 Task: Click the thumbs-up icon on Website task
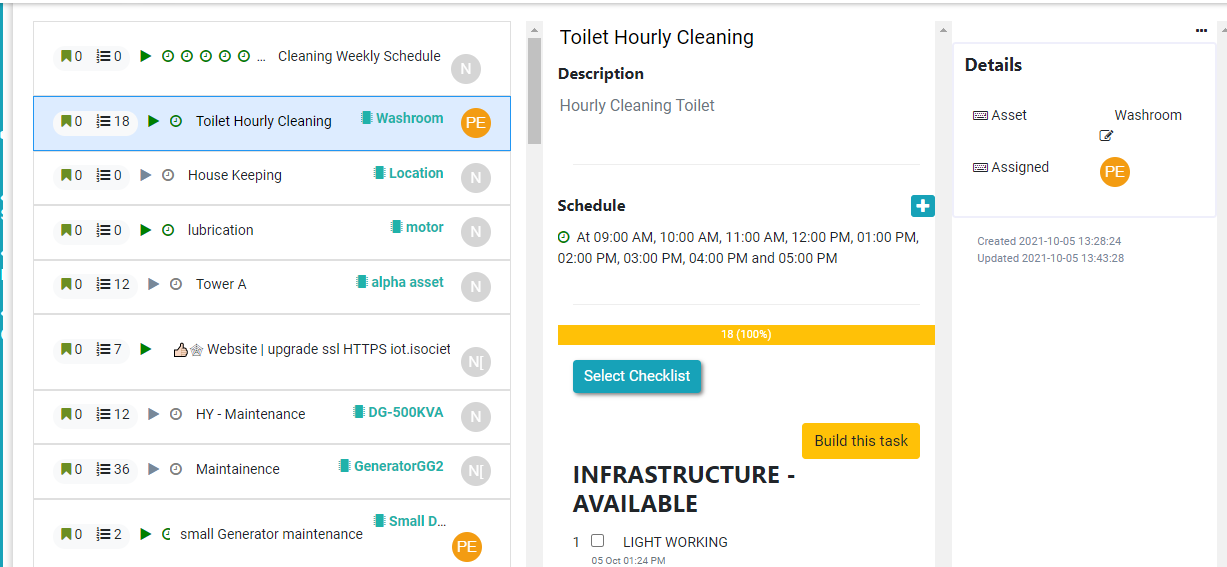click(180, 350)
